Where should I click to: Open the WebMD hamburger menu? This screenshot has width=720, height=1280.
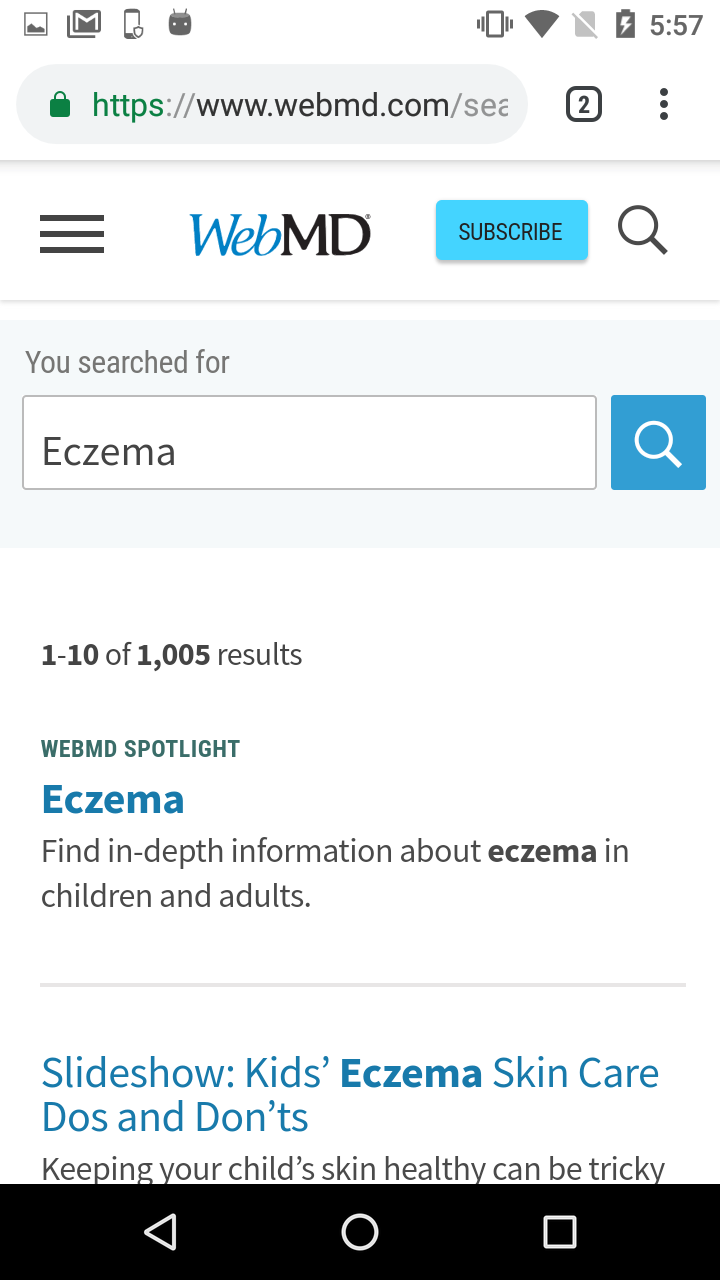click(x=72, y=234)
